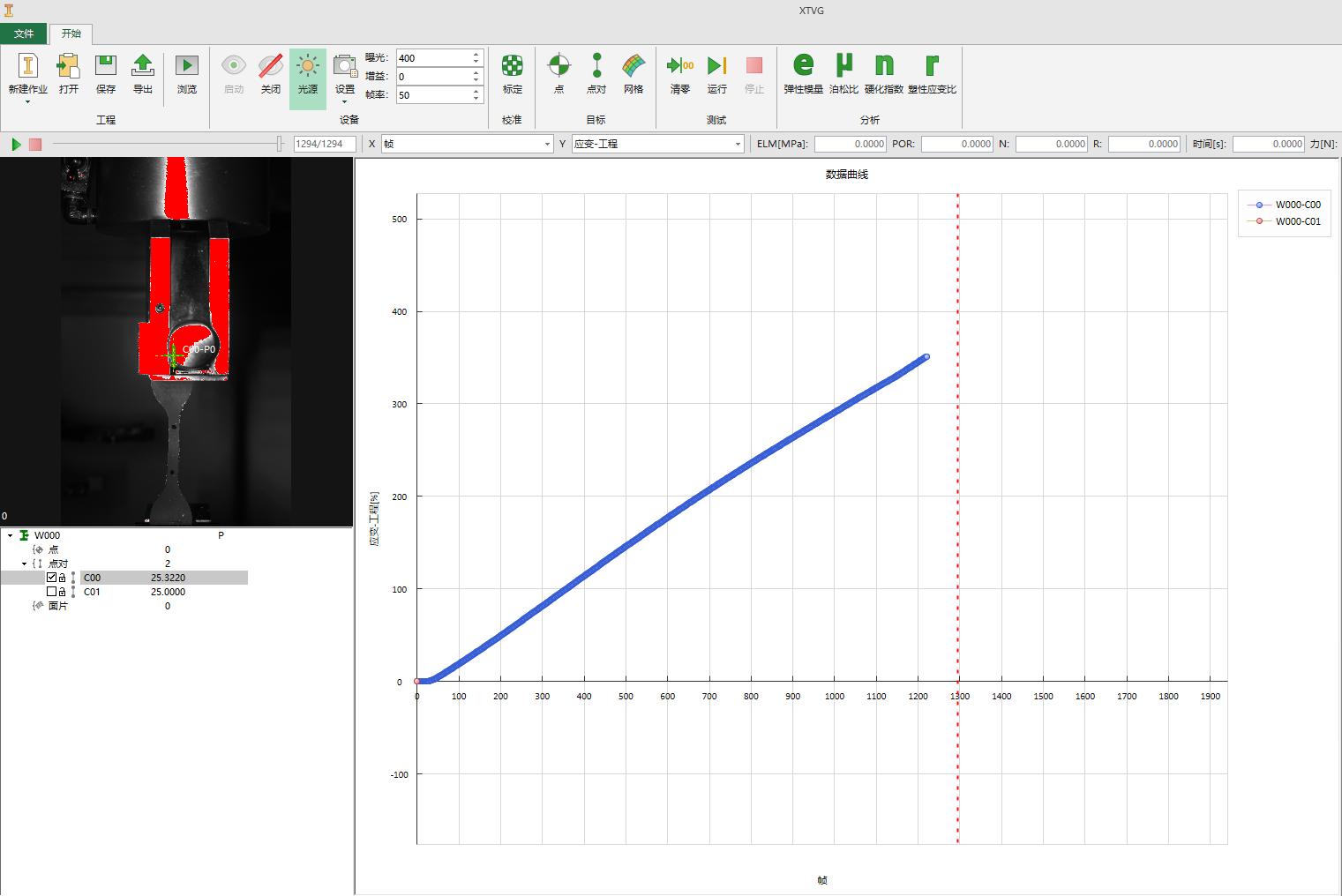Open the 文件 file menu tab
Viewport: 1342px width, 896px height.
(24, 34)
